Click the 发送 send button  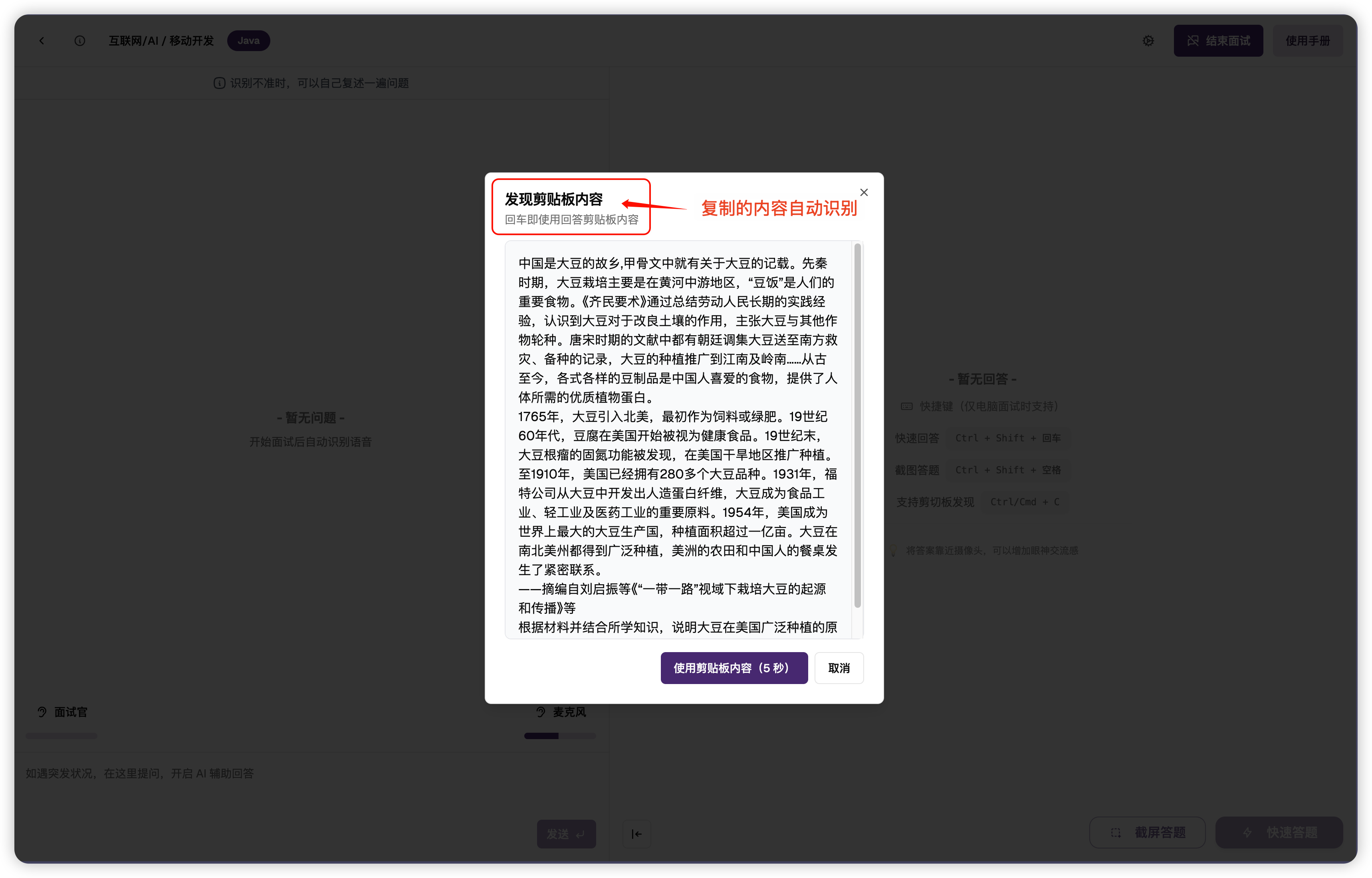point(566,834)
